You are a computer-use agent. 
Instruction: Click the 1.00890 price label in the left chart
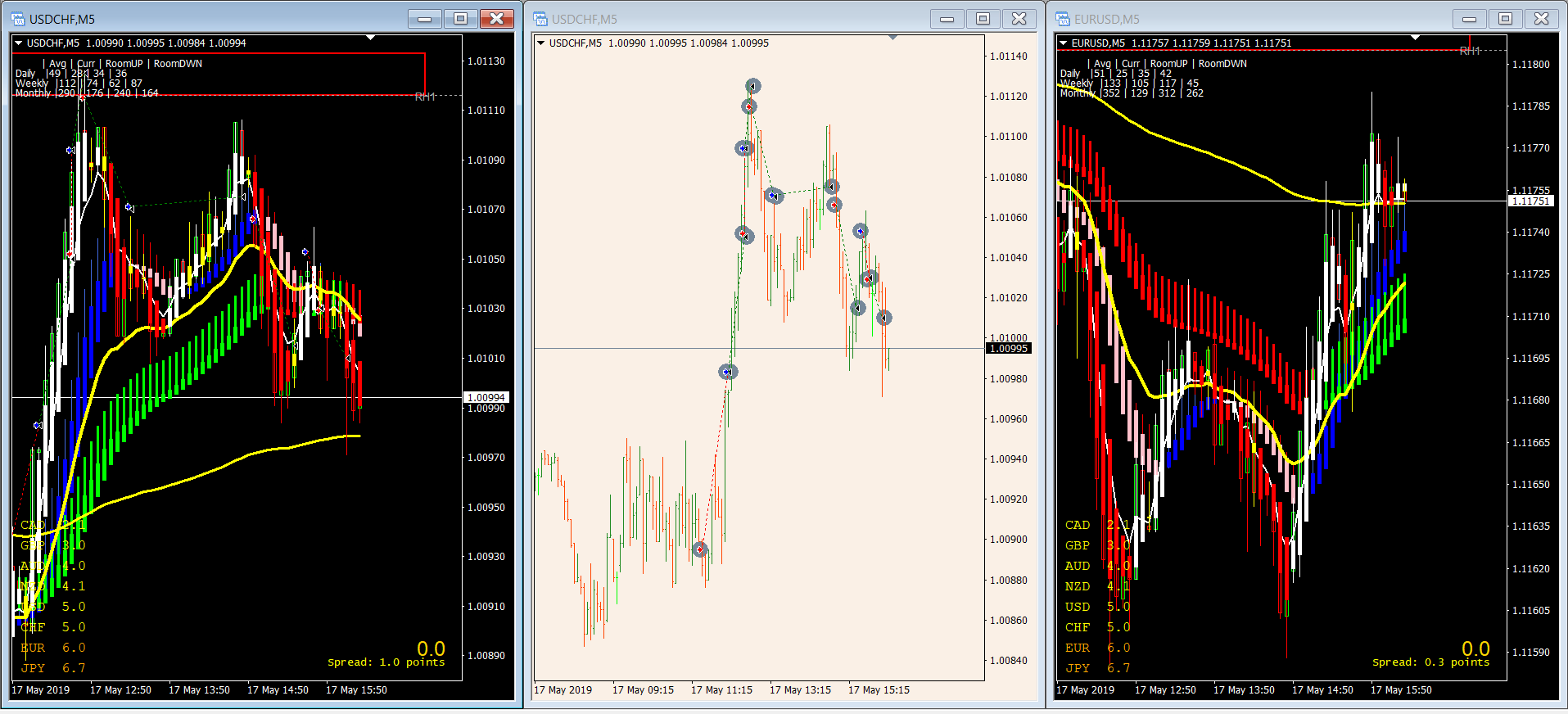pos(486,656)
